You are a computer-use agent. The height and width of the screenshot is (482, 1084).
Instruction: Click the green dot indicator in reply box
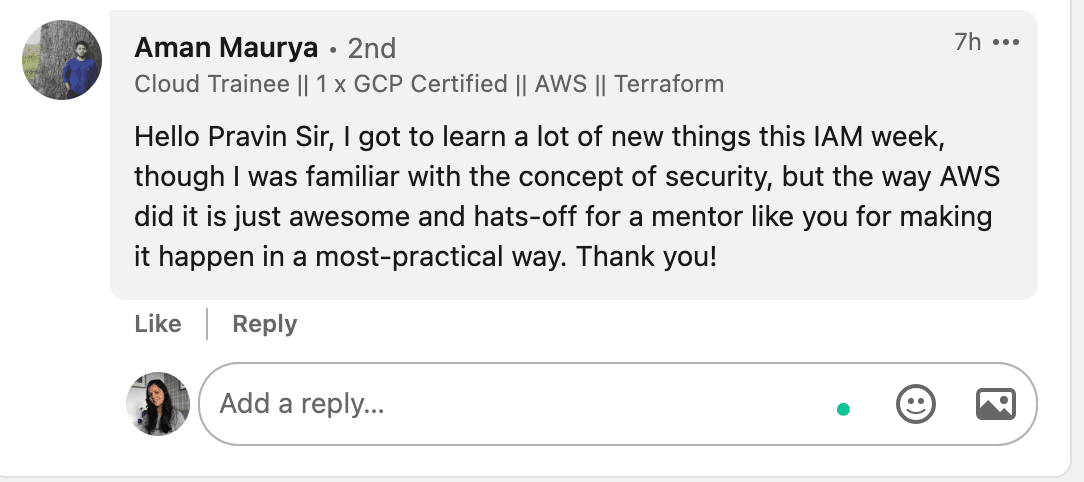coord(843,408)
